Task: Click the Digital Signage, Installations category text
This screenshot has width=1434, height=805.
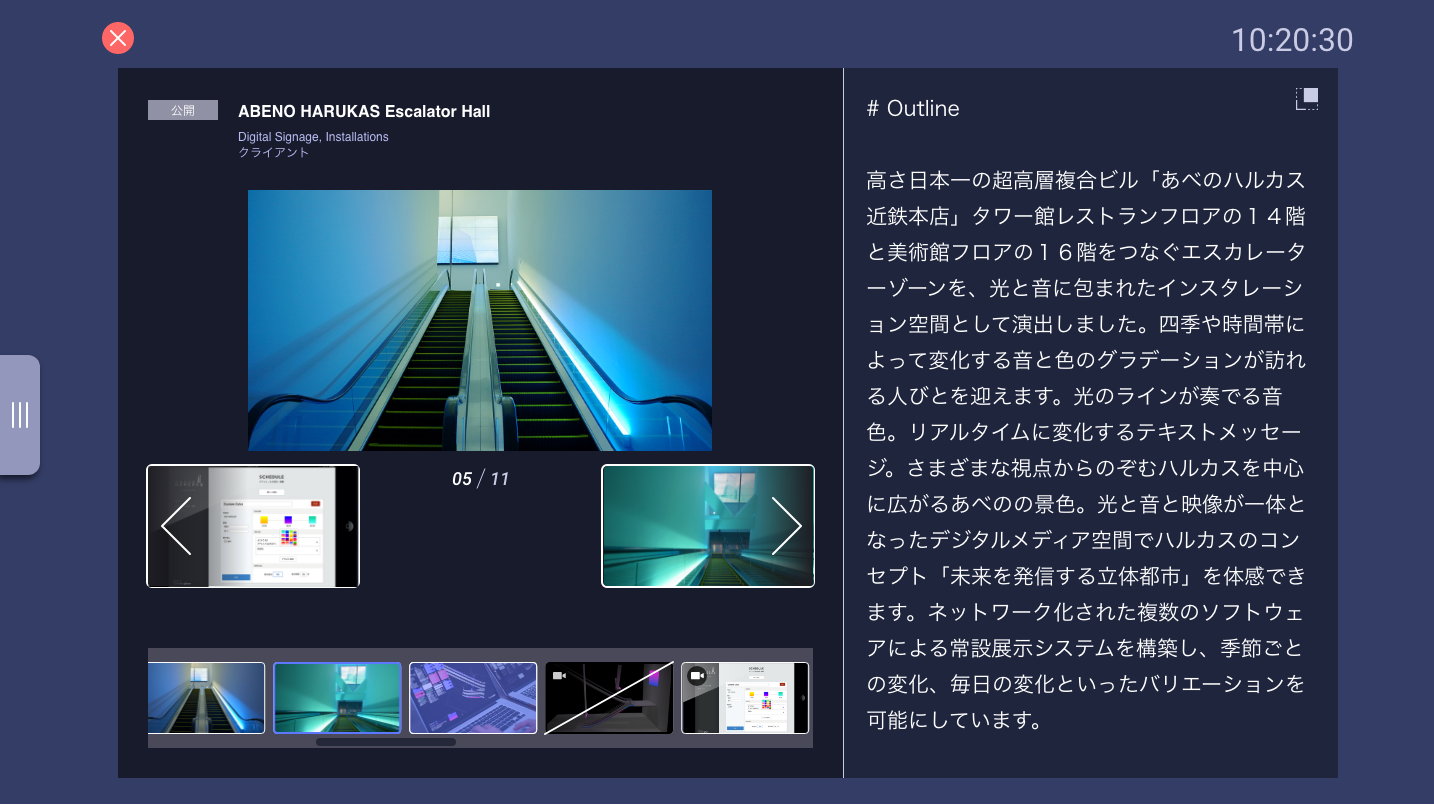Action: pos(313,137)
